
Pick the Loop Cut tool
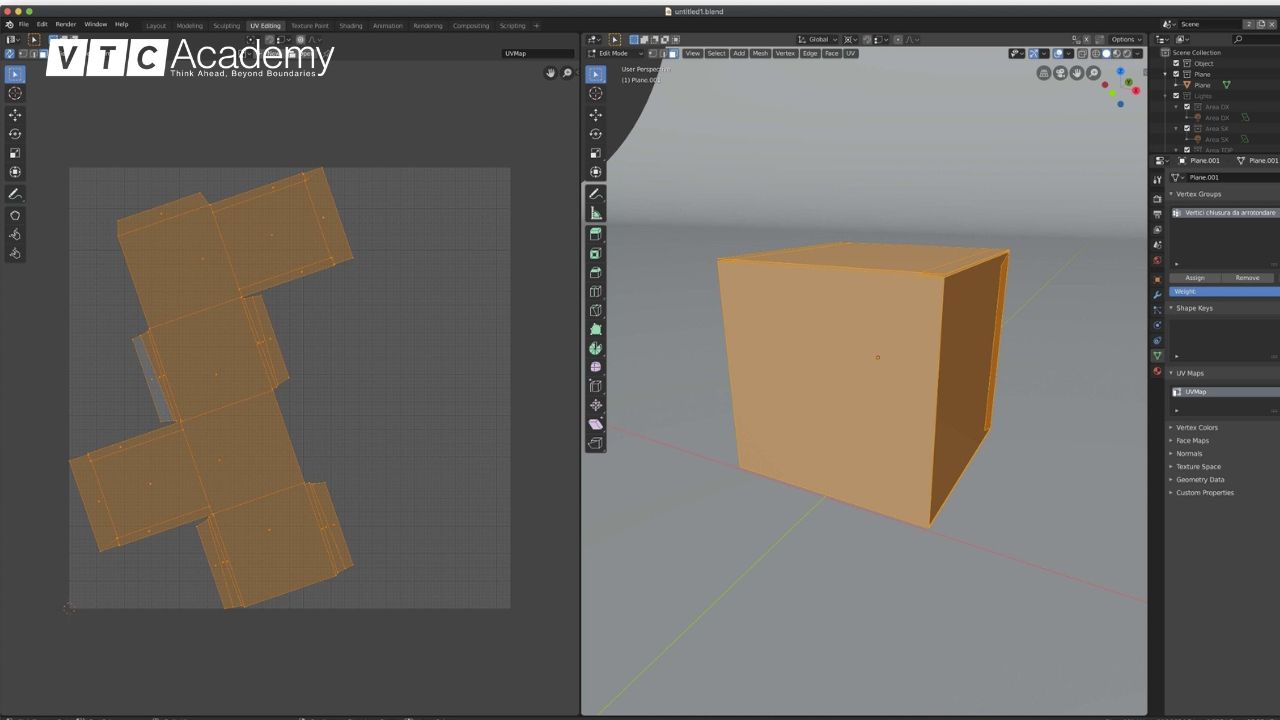click(x=596, y=291)
